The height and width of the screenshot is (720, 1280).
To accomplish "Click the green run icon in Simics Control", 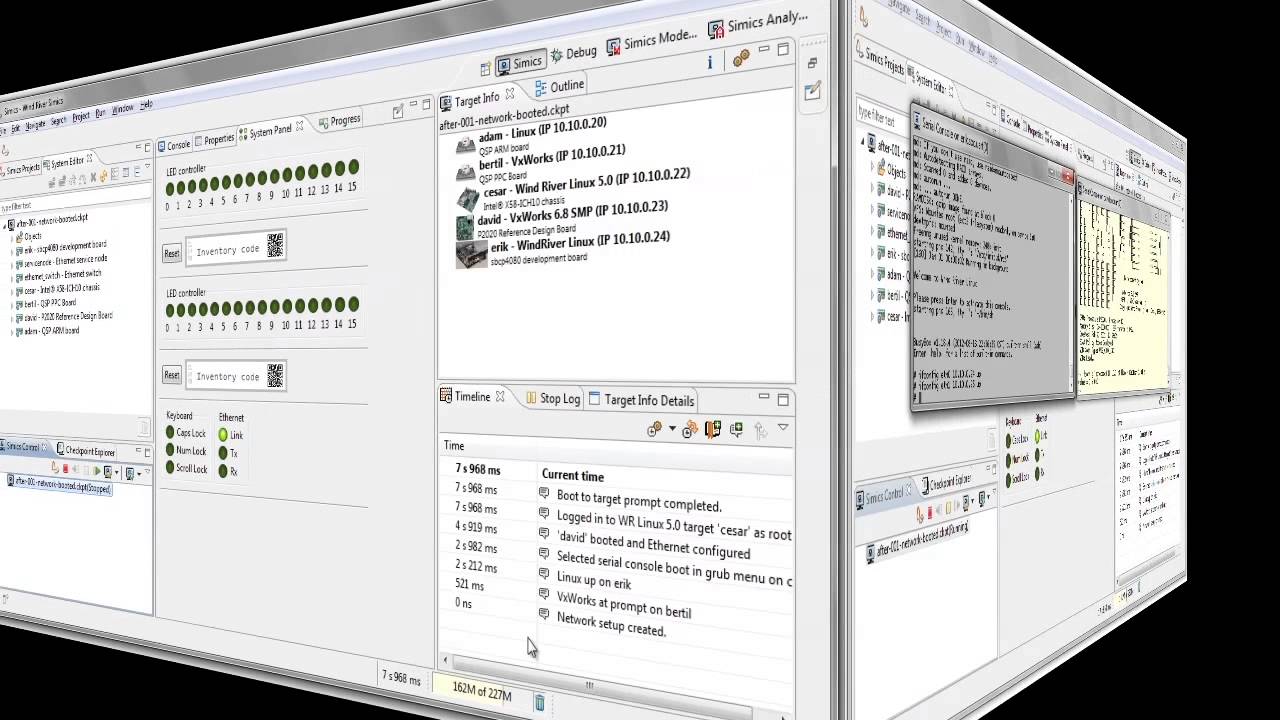I will [96, 471].
